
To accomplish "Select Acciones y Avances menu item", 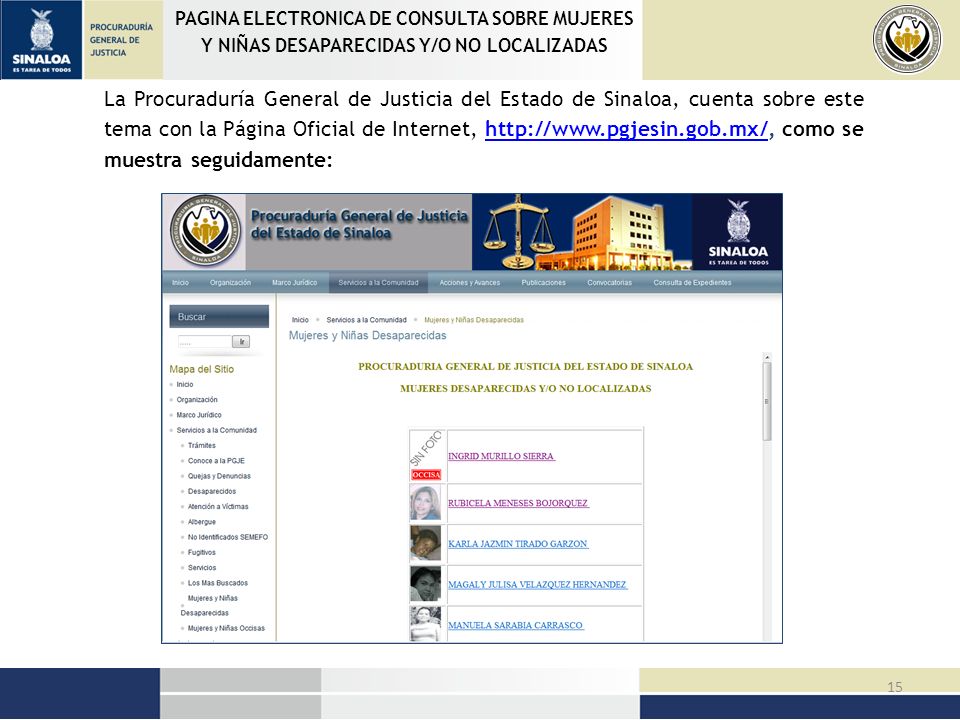I will point(470,283).
